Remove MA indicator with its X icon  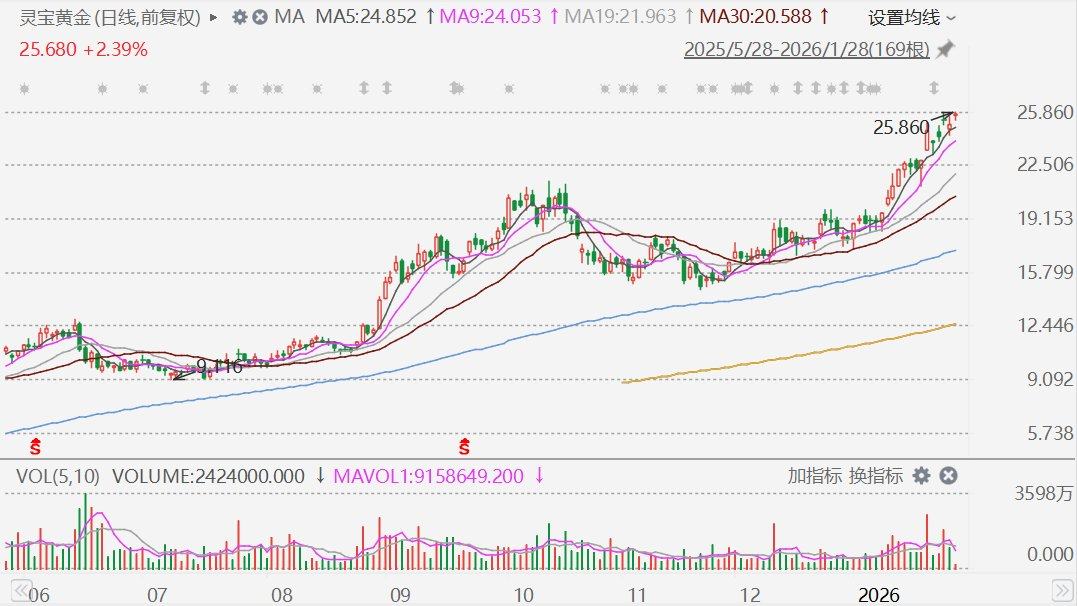point(260,17)
